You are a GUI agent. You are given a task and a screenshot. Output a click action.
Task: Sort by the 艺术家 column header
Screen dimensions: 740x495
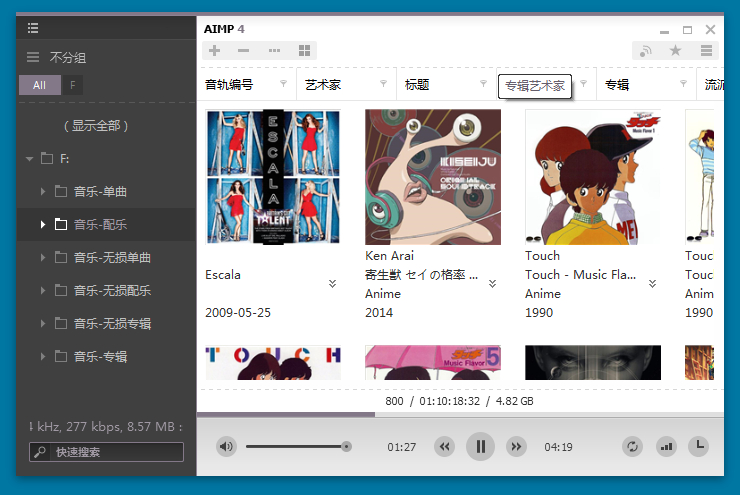click(x=323, y=85)
